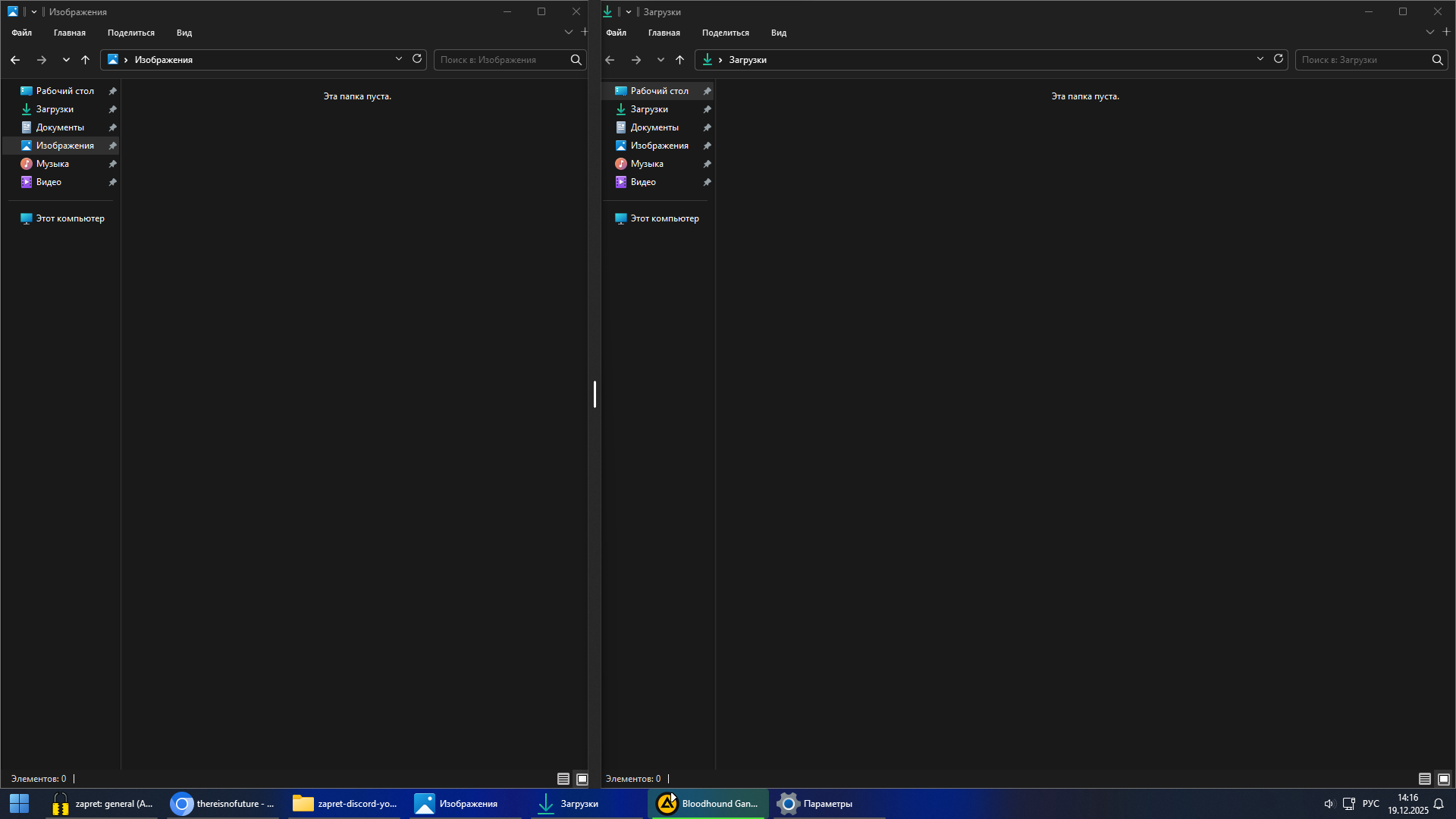Screen dimensions: 1456x819
Task: Open Видео in the right window's sidebar
Action: coord(642,182)
